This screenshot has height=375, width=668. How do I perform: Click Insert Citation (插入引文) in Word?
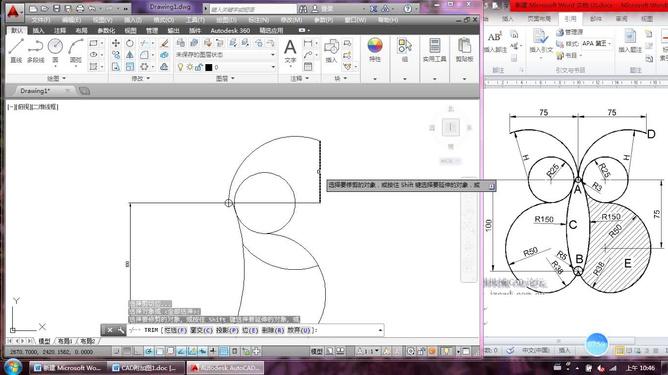pyautogui.click(x=541, y=43)
